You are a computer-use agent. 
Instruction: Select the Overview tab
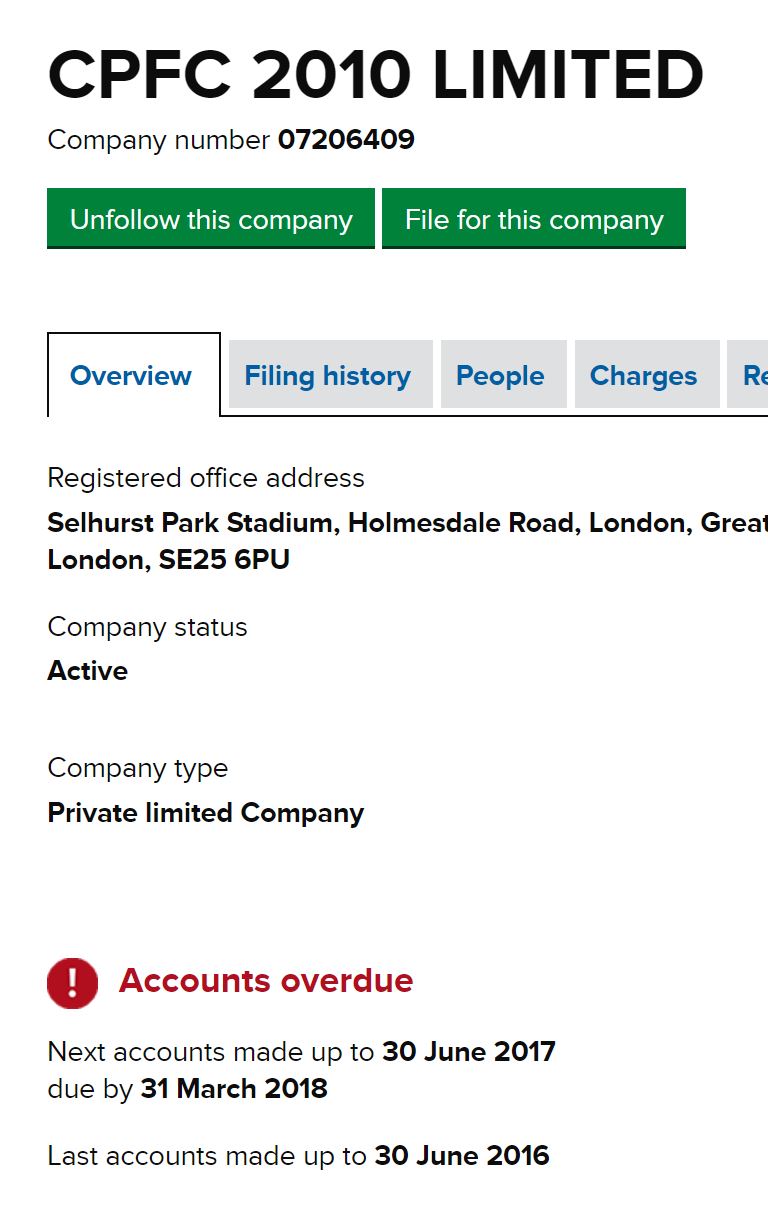133,375
